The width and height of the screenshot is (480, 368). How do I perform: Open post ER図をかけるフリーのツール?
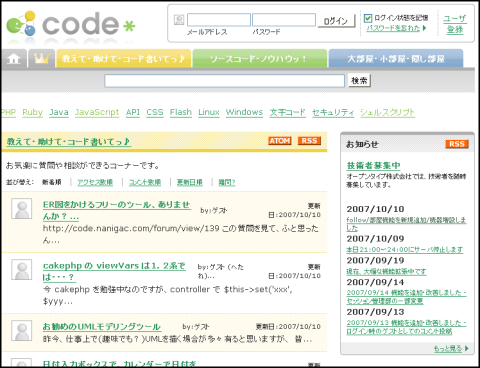click(x=116, y=210)
